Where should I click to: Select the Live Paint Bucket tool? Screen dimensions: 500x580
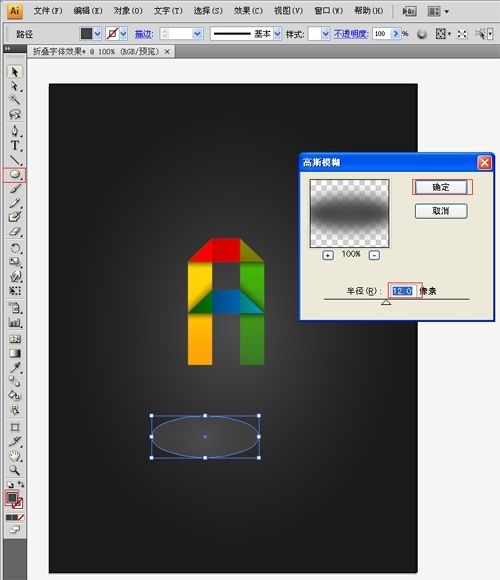point(14,395)
